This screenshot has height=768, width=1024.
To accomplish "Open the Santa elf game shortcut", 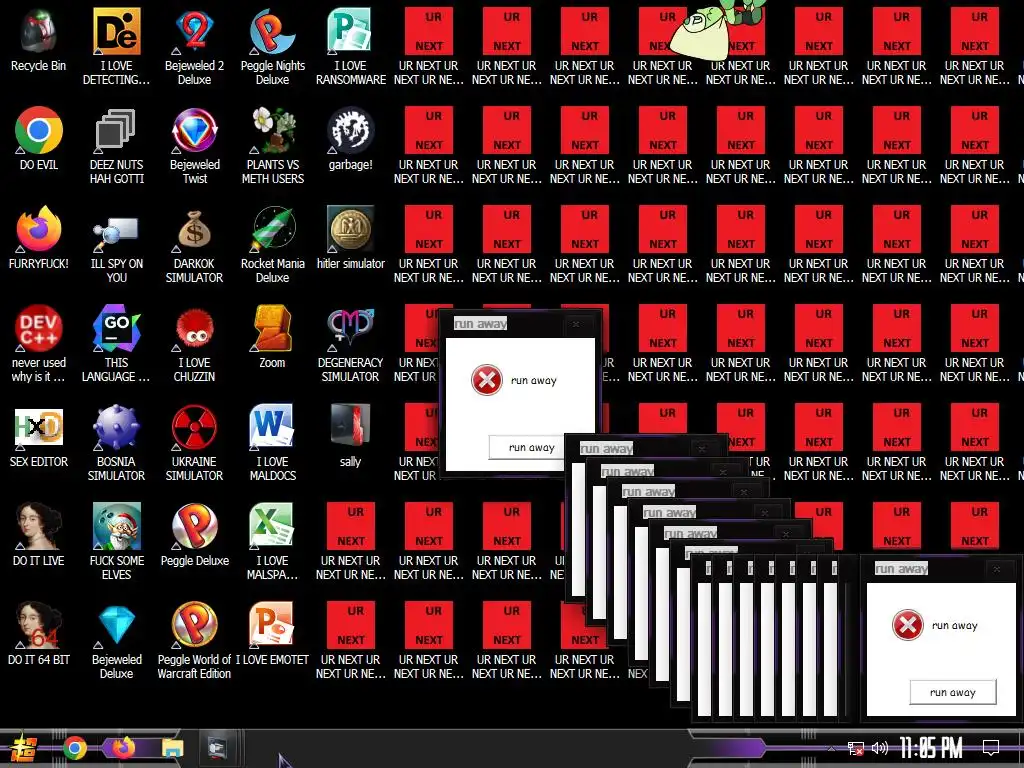I will point(116,526).
